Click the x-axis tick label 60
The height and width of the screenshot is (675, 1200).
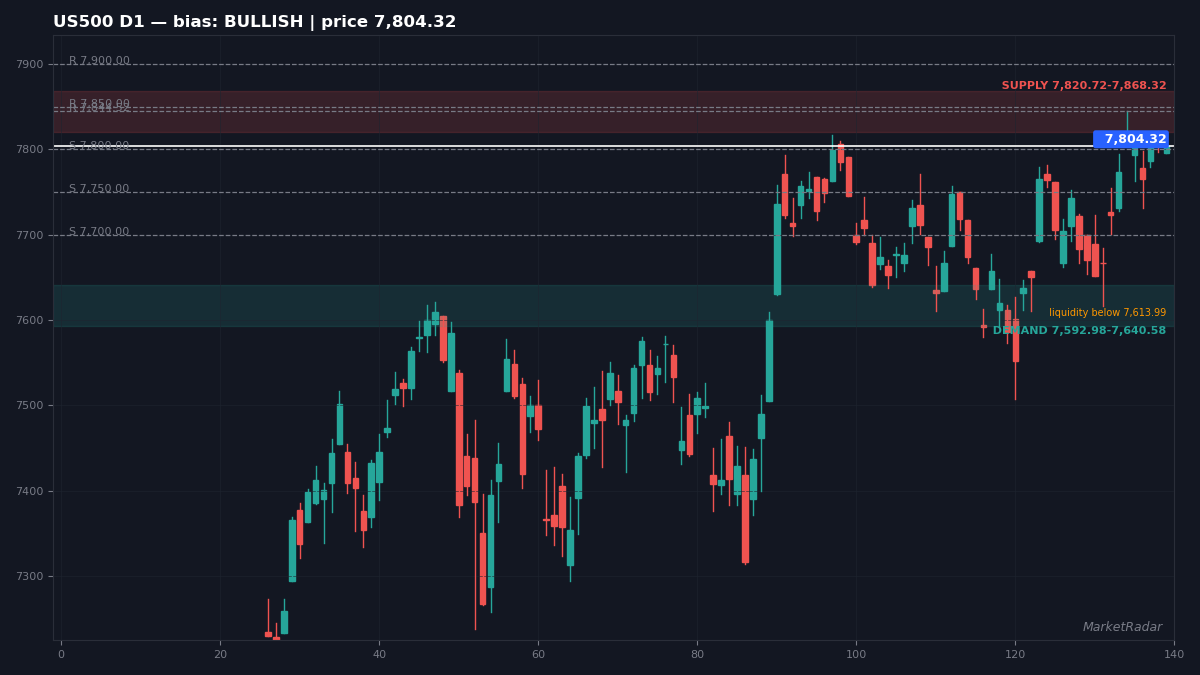(x=538, y=654)
